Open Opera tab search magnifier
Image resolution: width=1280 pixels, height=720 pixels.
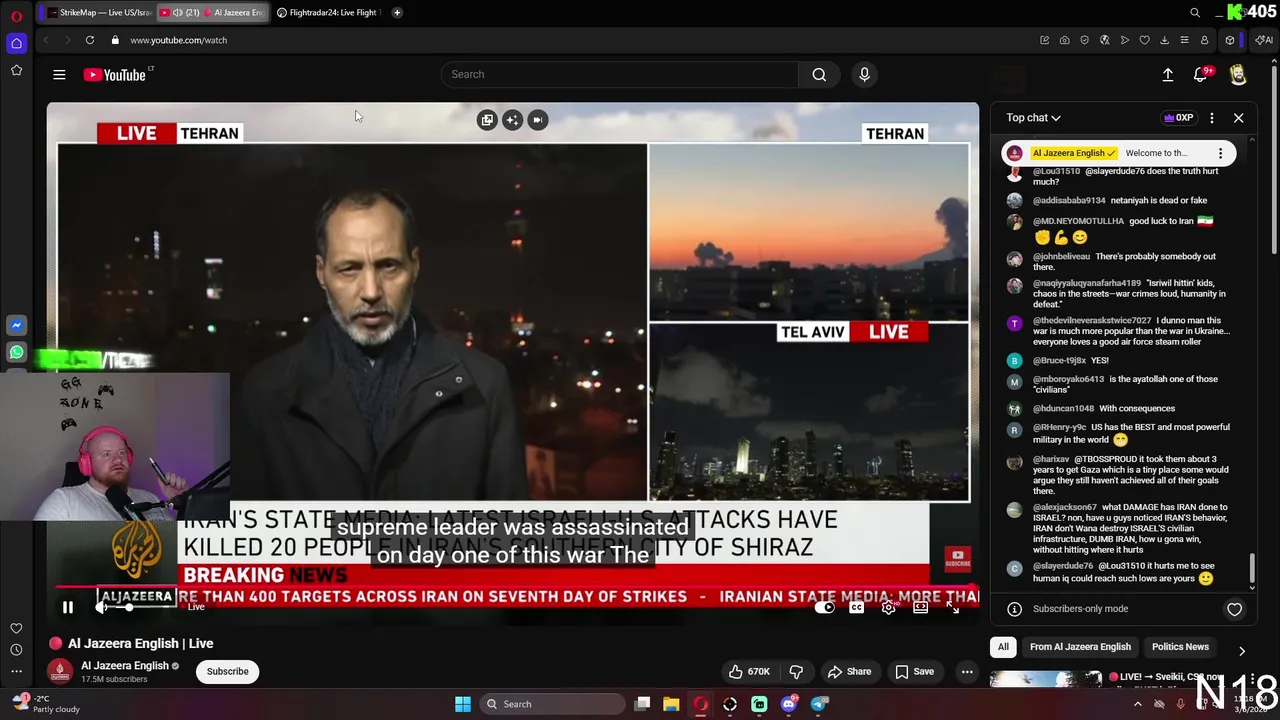pos(1195,13)
